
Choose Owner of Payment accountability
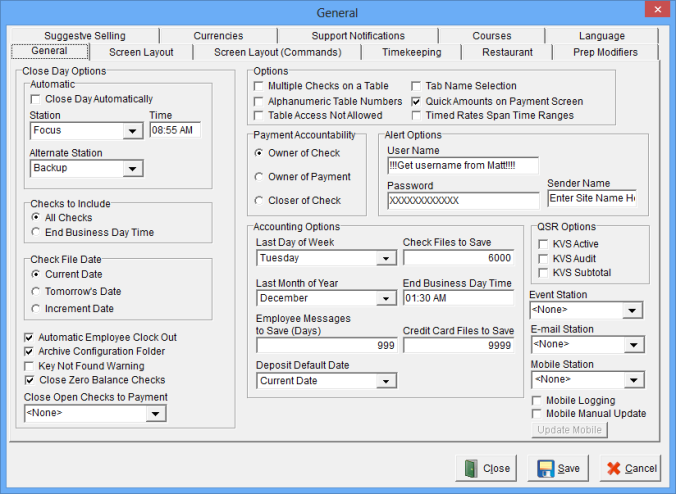point(259,177)
